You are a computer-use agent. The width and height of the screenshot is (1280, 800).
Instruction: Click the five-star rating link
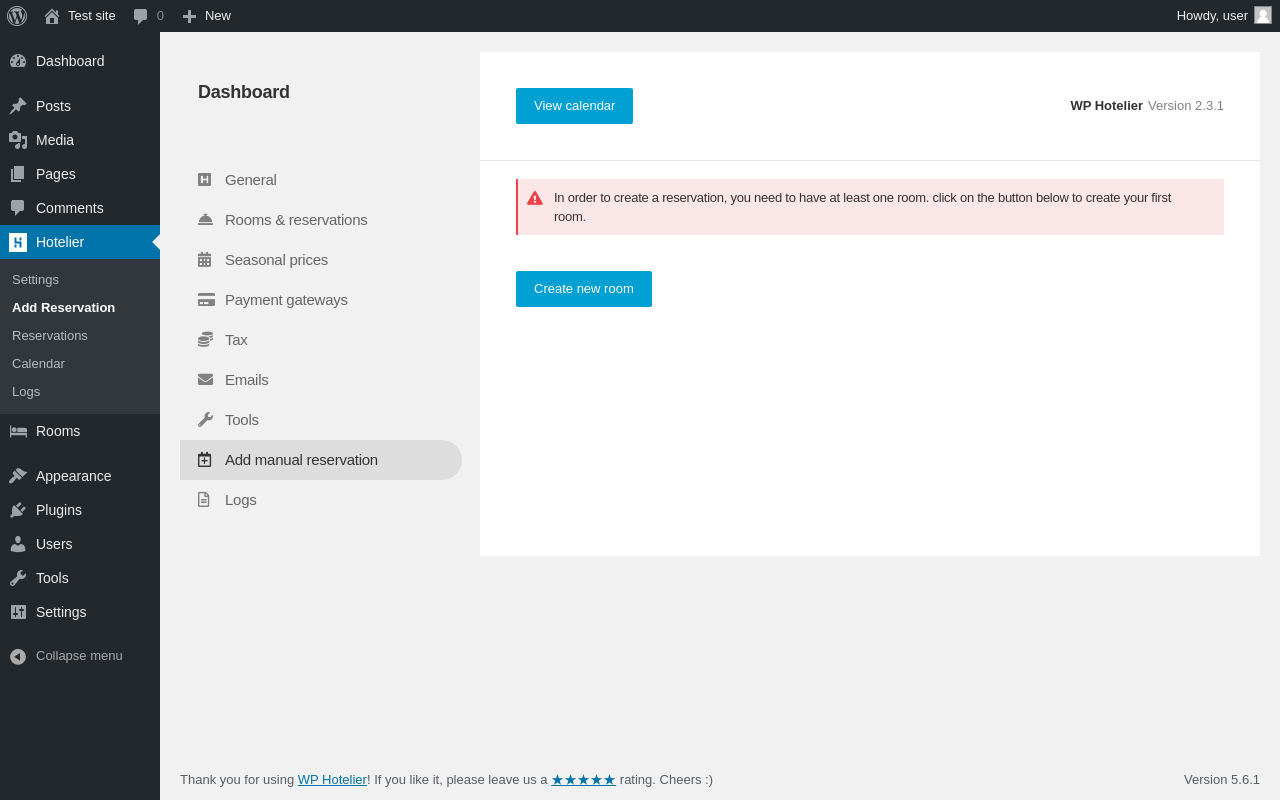(583, 780)
